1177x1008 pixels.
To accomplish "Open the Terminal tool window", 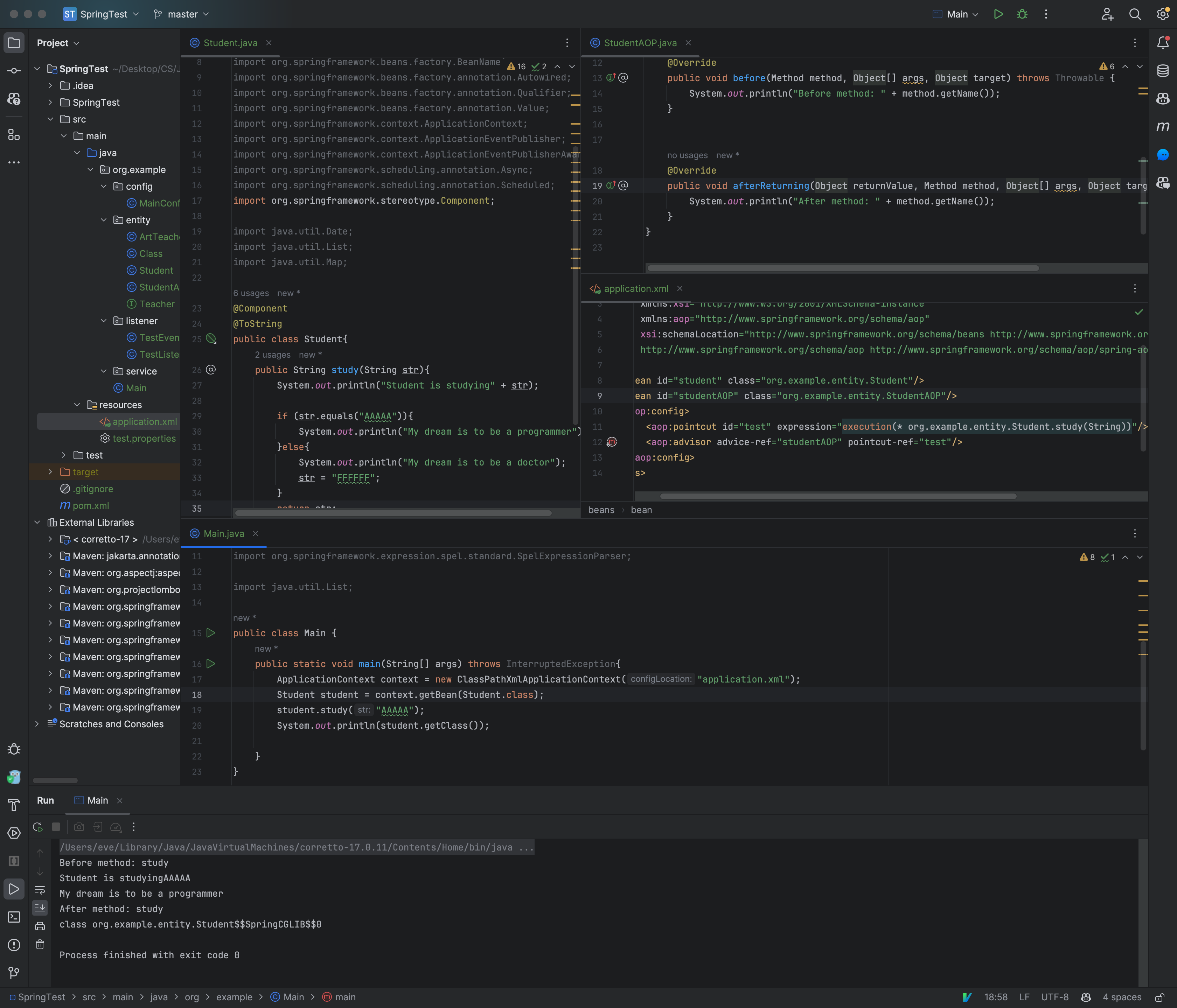I will click(14, 917).
